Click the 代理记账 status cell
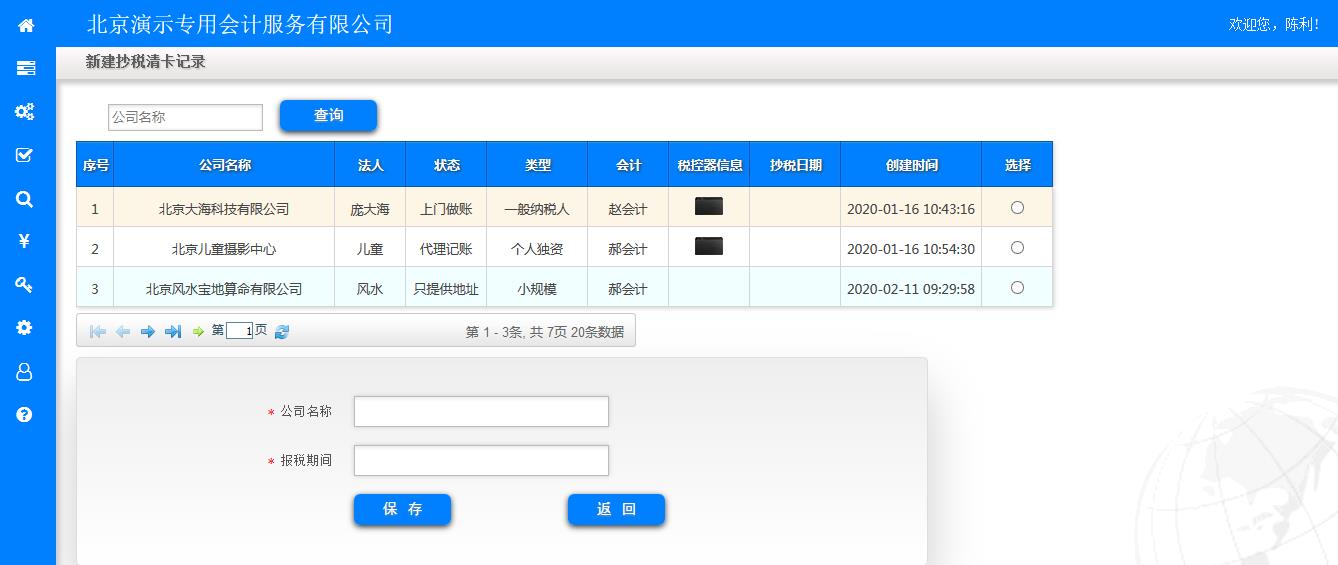Viewport: 1338px width, 565px height. click(x=446, y=249)
